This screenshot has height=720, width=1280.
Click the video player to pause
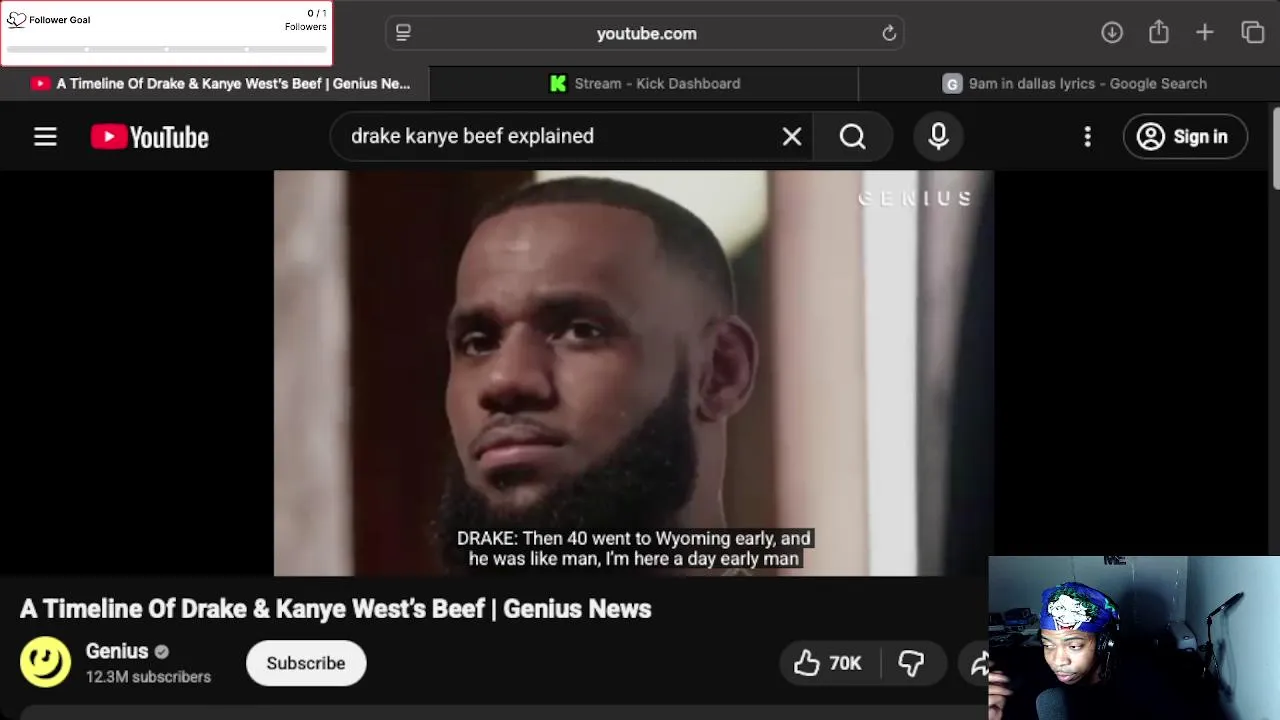point(634,373)
